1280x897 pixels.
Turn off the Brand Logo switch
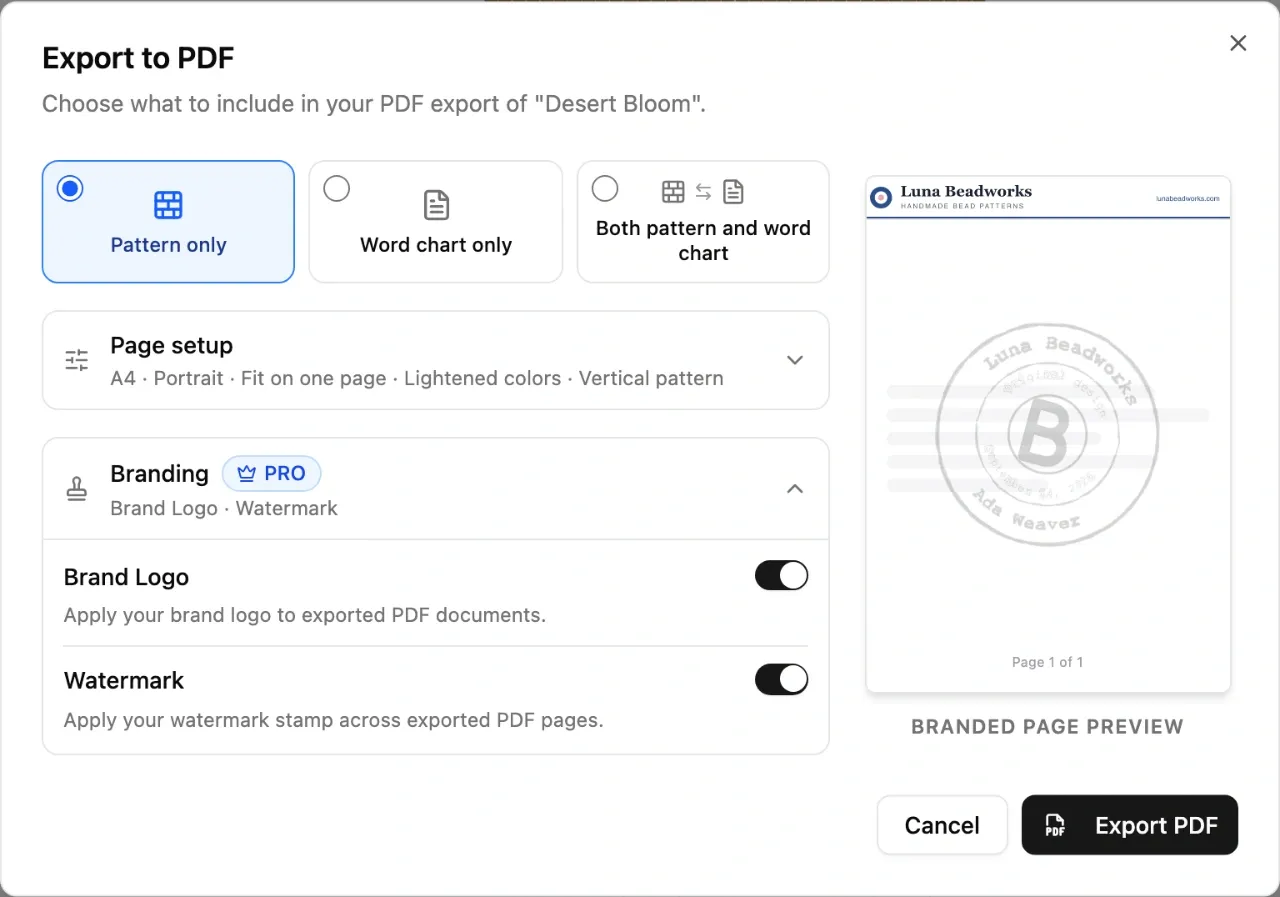(x=781, y=576)
